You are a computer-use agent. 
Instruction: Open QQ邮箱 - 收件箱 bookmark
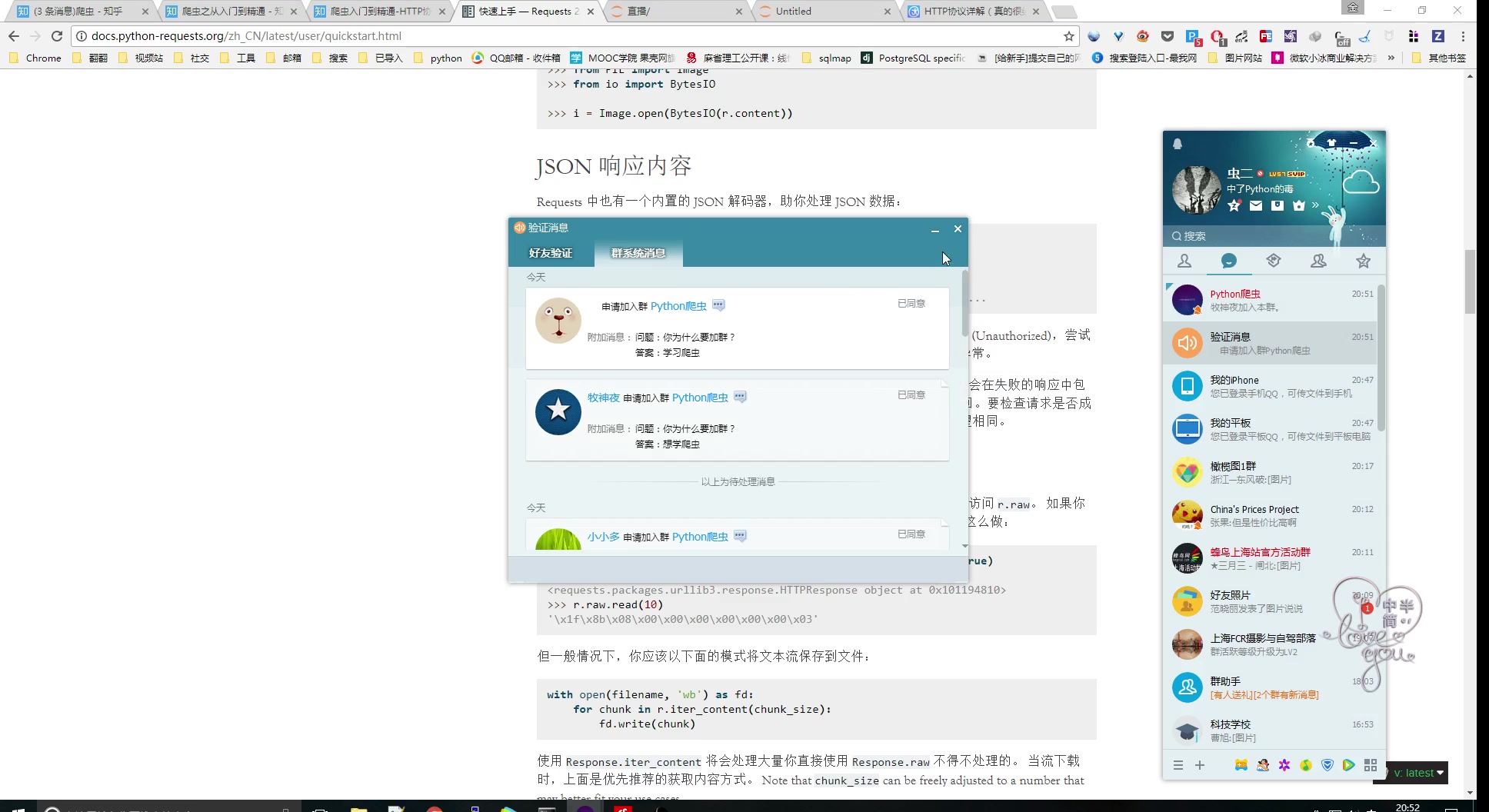coord(516,58)
